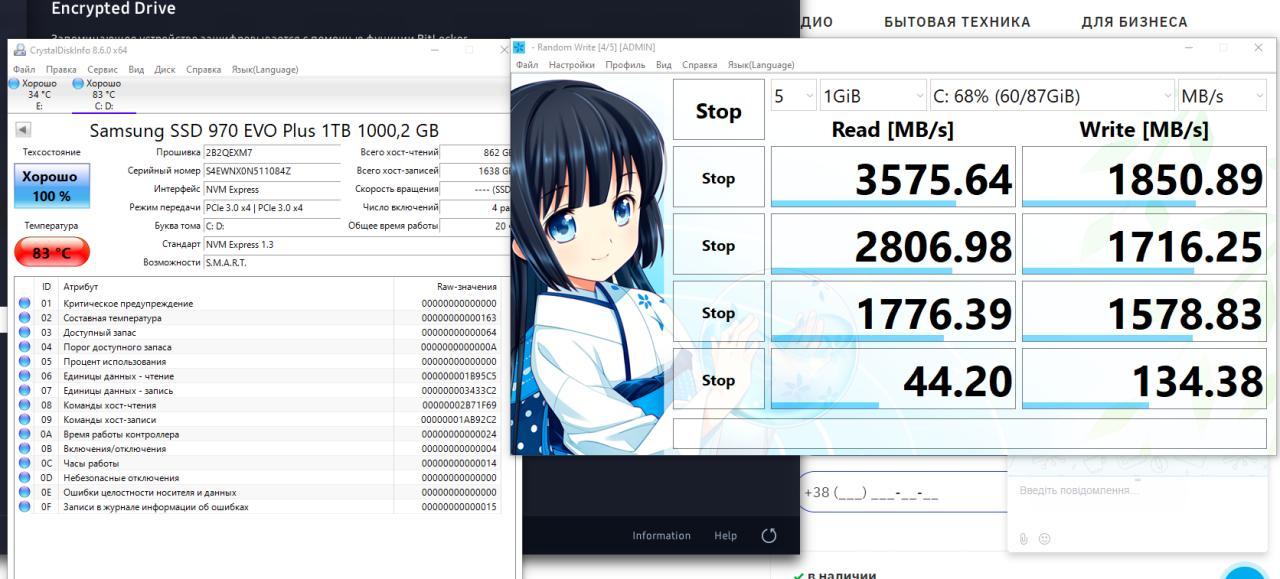
Task: Open the test size dropdown showing 1GiB
Action: tap(873, 97)
